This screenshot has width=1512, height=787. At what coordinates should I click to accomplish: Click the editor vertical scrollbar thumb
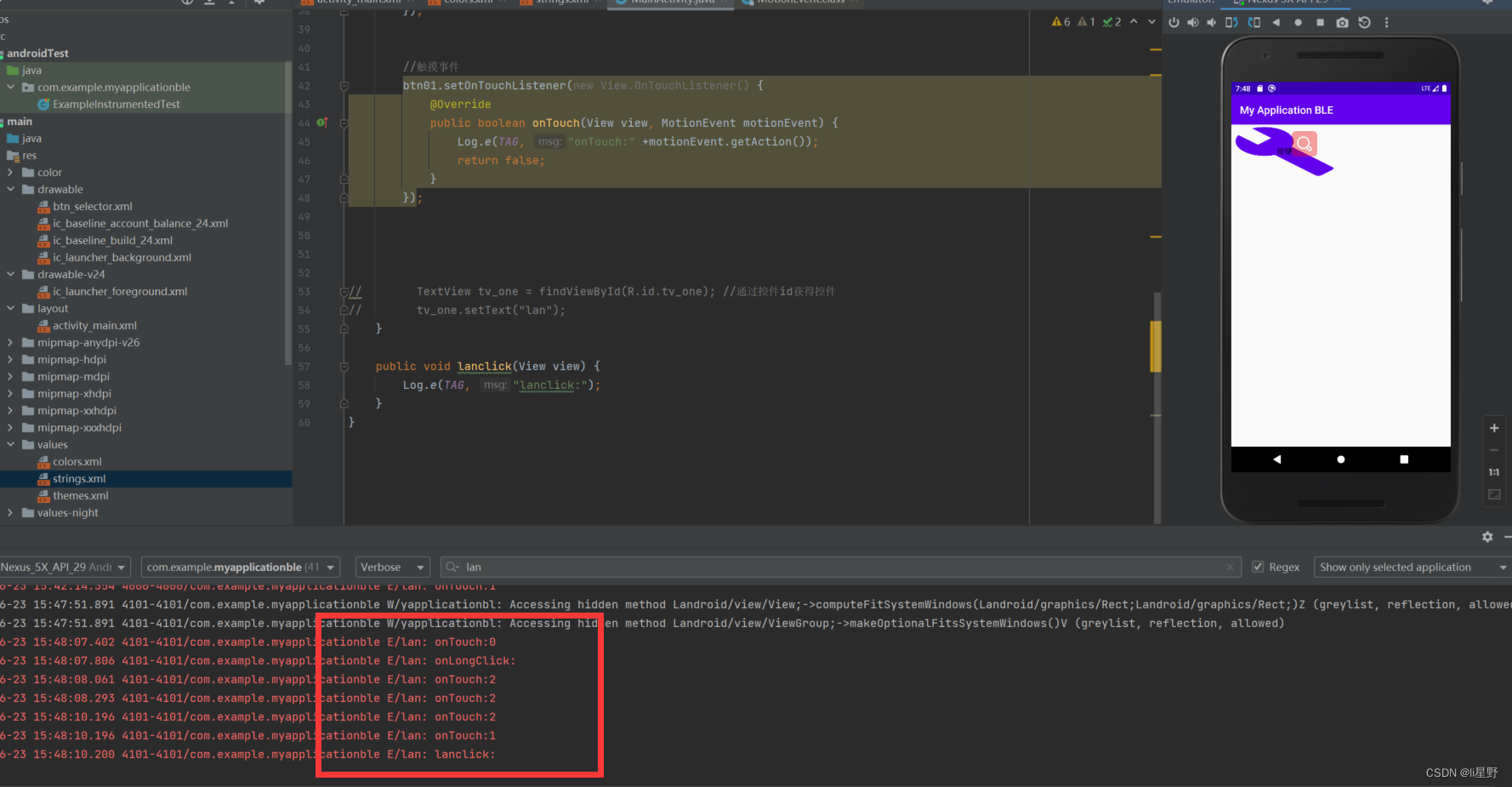tap(1157, 407)
